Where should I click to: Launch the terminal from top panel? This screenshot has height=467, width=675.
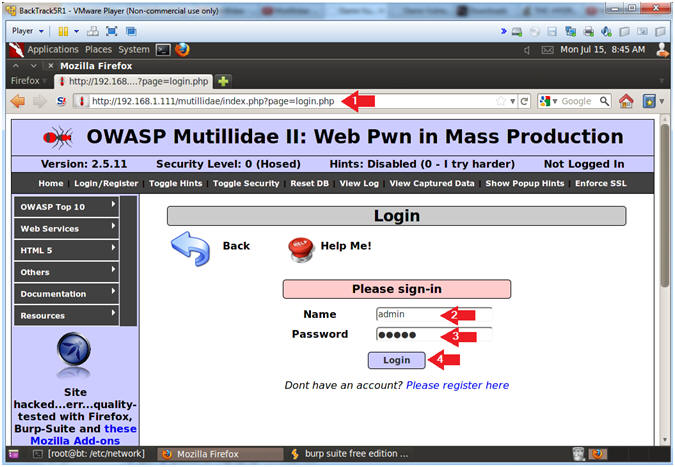(x=163, y=50)
